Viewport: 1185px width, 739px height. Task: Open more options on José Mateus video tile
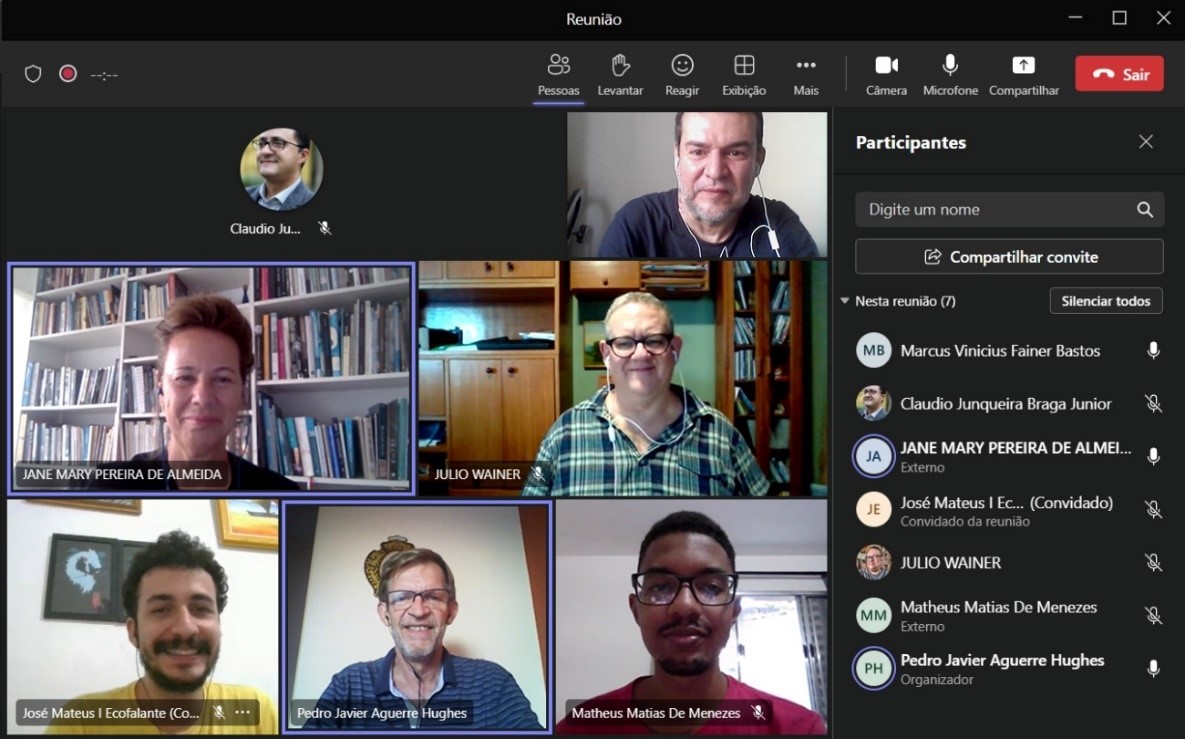click(243, 713)
